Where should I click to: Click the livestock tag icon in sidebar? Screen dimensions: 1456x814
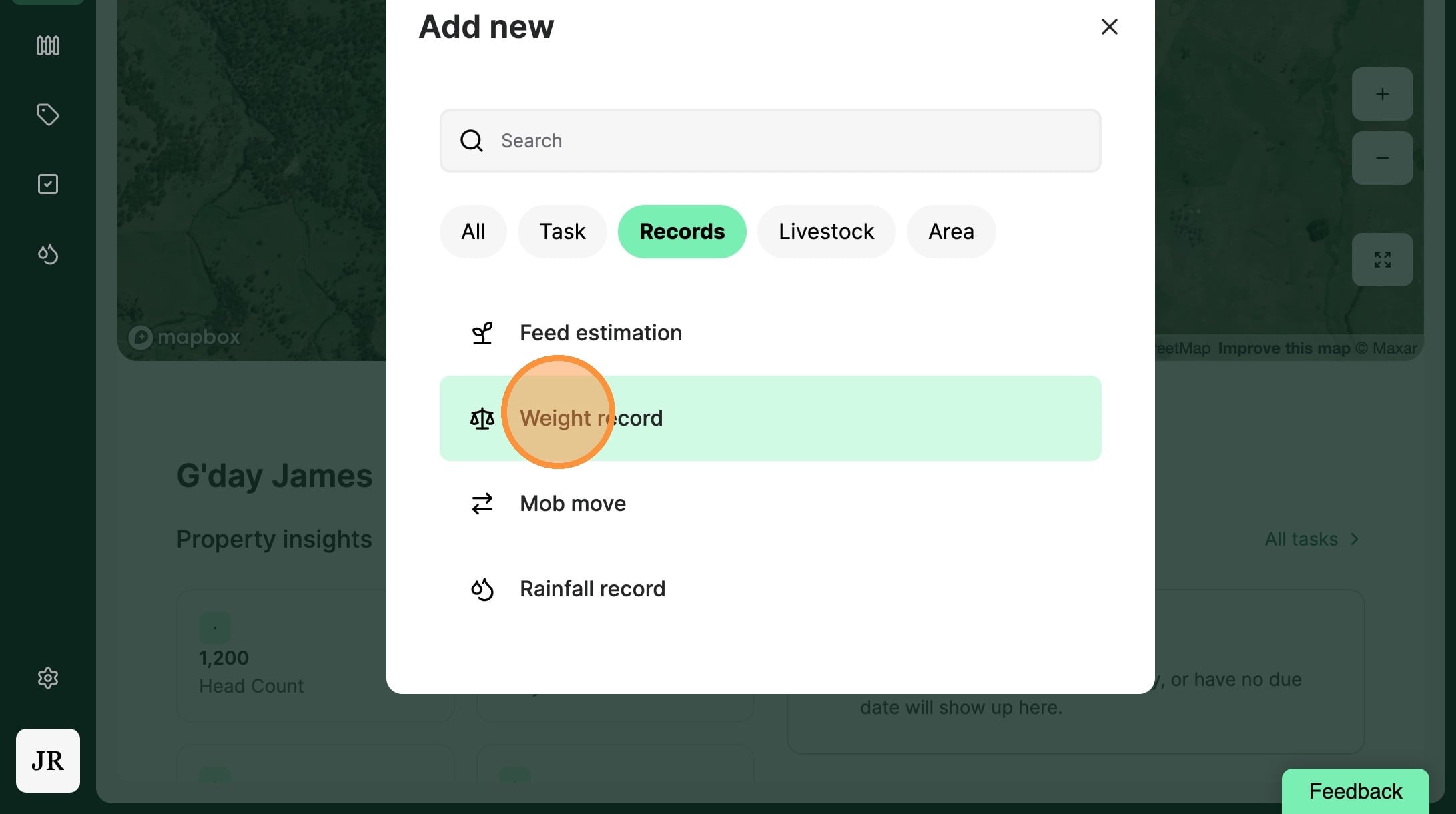tap(47, 115)
